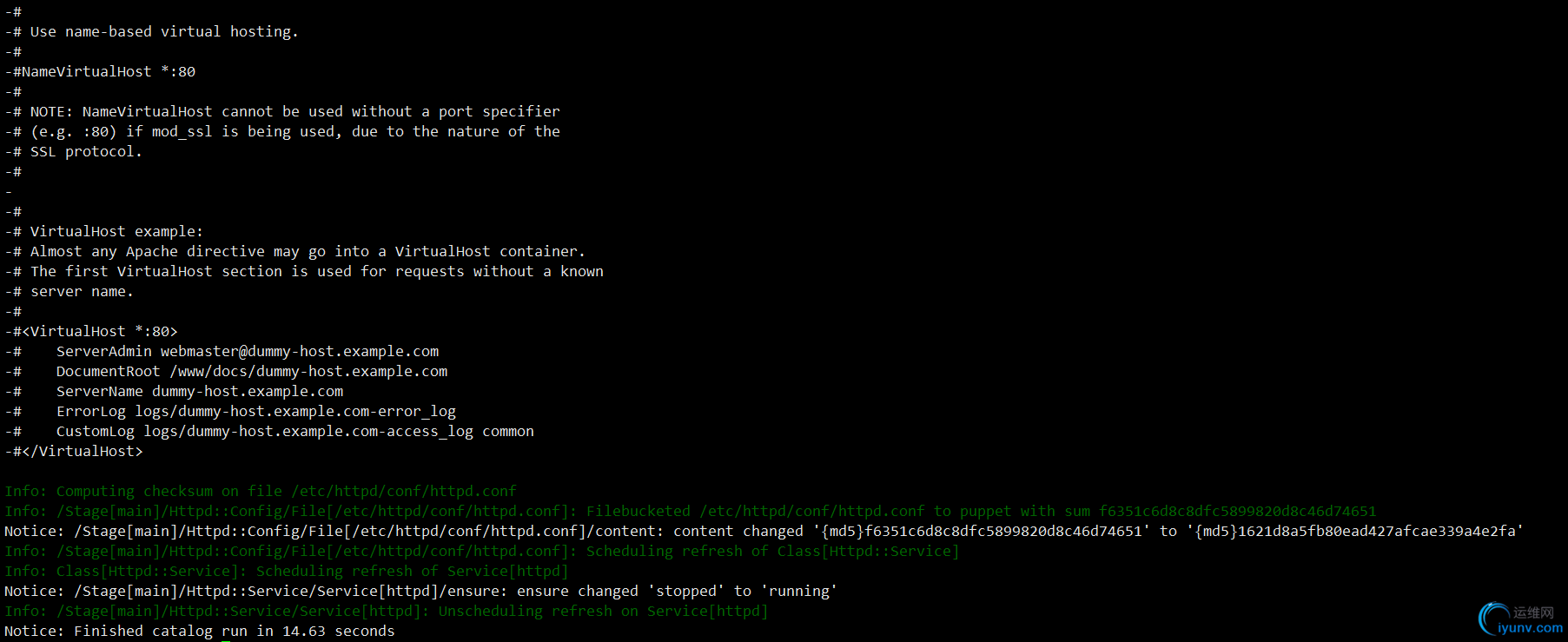The image size is (1568, 642).
Task: Select the opening '<VirtualHost *:80>' tag line
Action: (96, 332)
